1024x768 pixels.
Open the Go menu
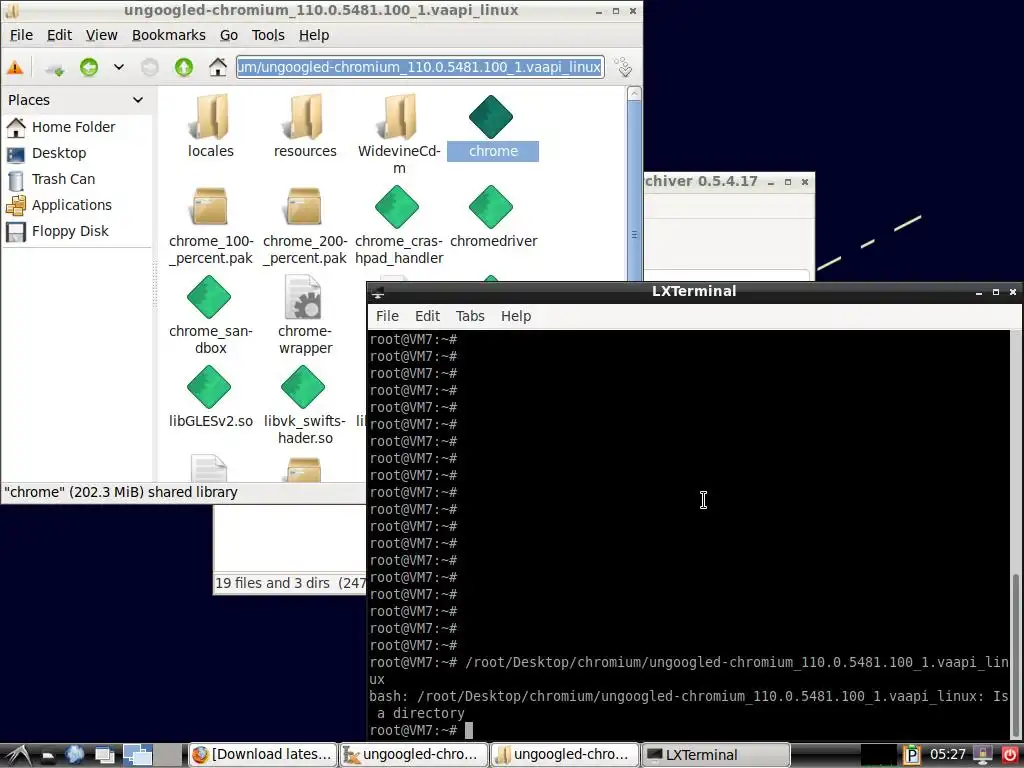229,35
